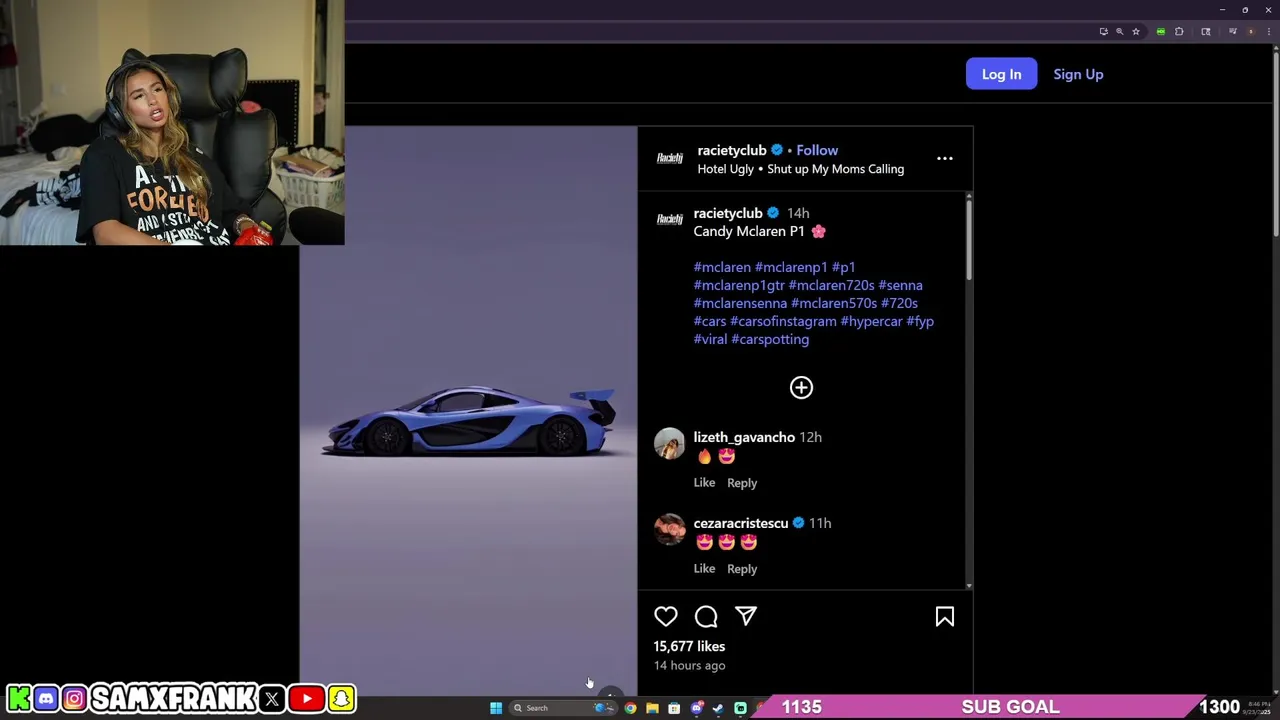Open the browser three-dot menu

coord(1268,32)
